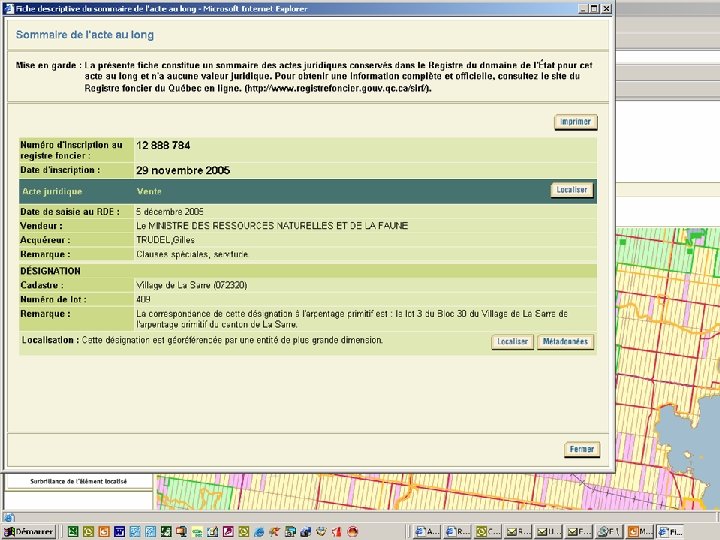720x540 pixels.
Task: Click the registration number 12 888 784
Action: 163,146
